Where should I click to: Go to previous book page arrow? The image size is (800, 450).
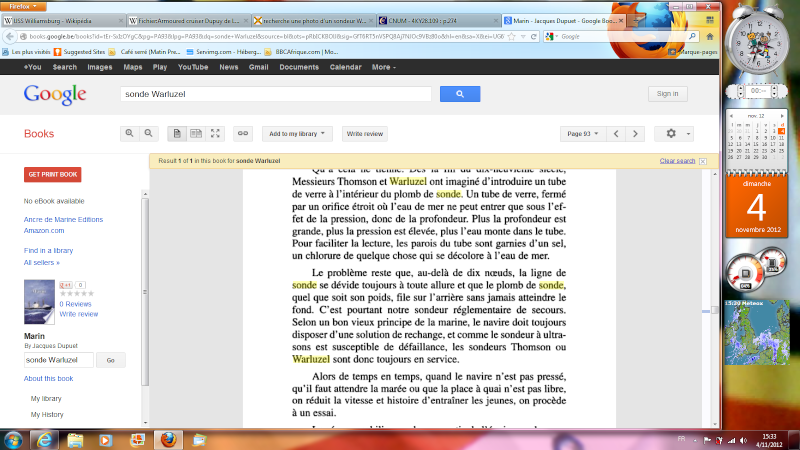(616, 134)
